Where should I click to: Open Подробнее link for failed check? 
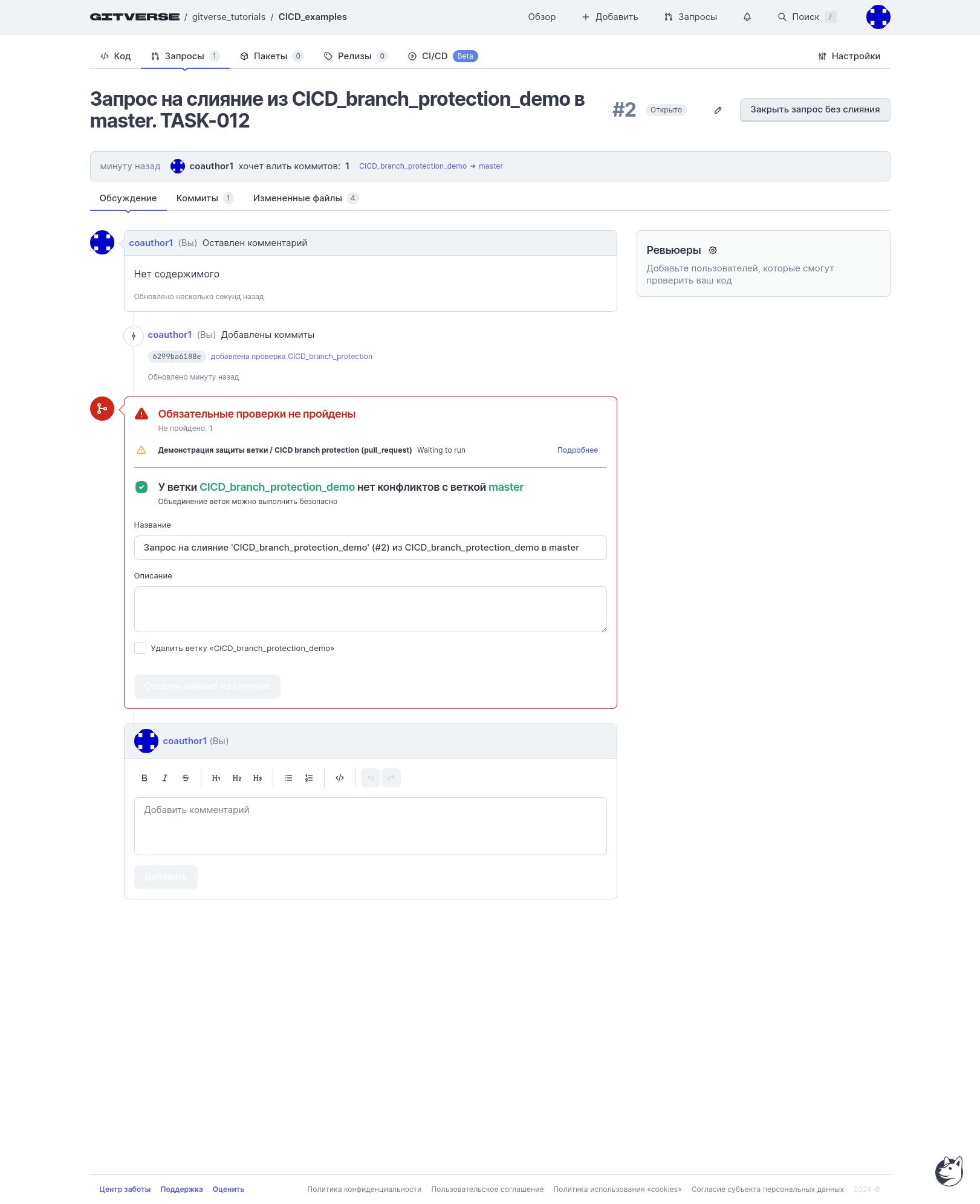(577, 450)
